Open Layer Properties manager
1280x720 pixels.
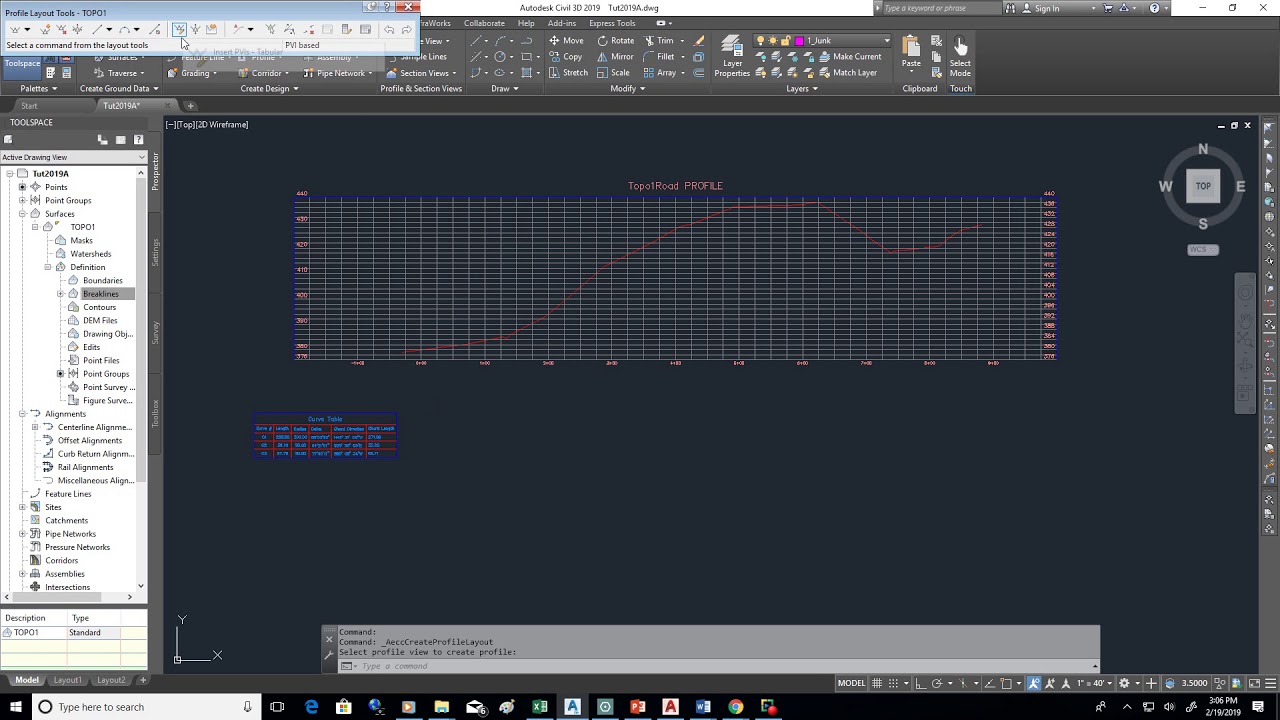click(x=732, y=57)
